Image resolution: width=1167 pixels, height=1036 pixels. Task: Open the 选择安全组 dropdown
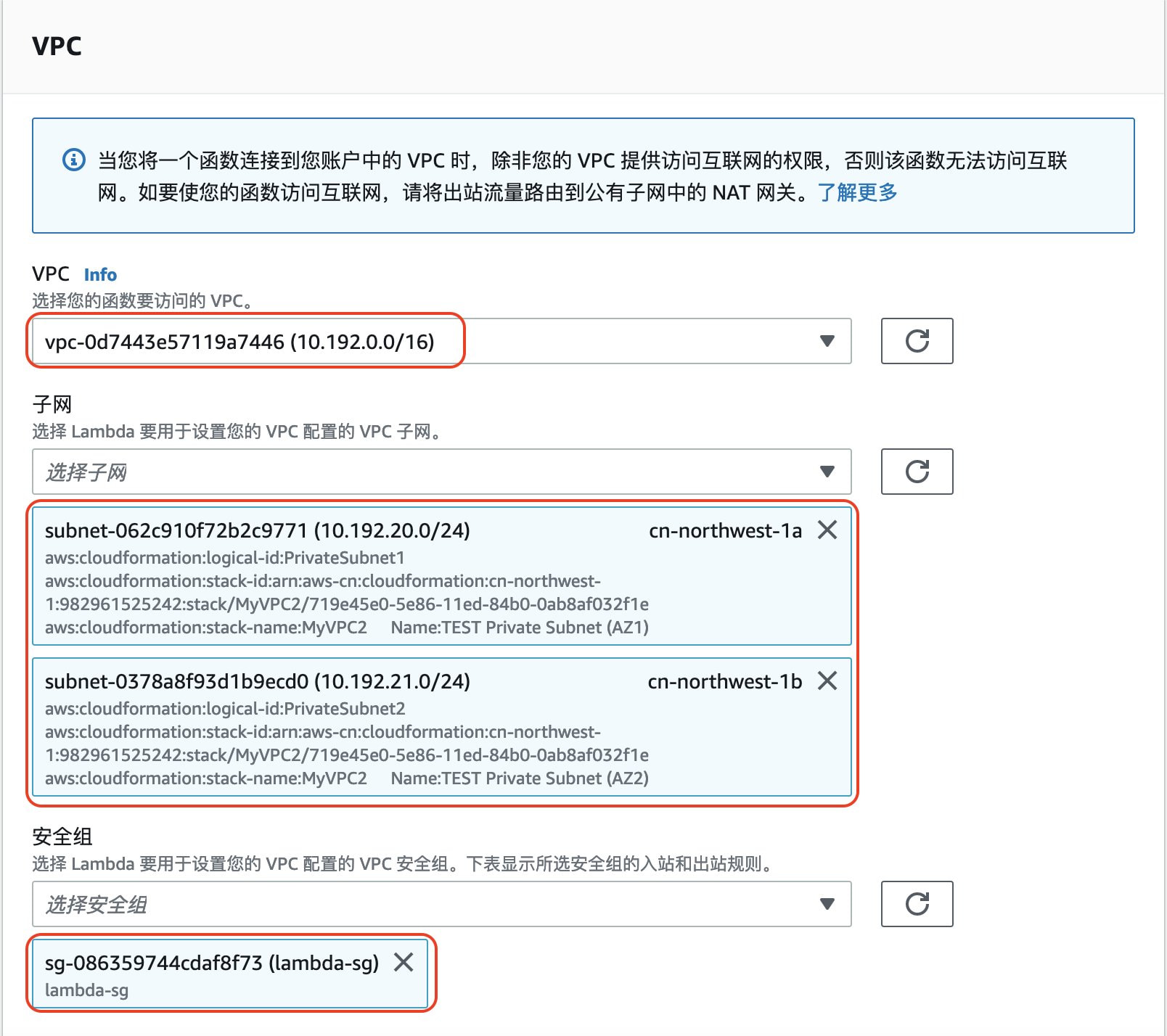[x=441, y=904]
